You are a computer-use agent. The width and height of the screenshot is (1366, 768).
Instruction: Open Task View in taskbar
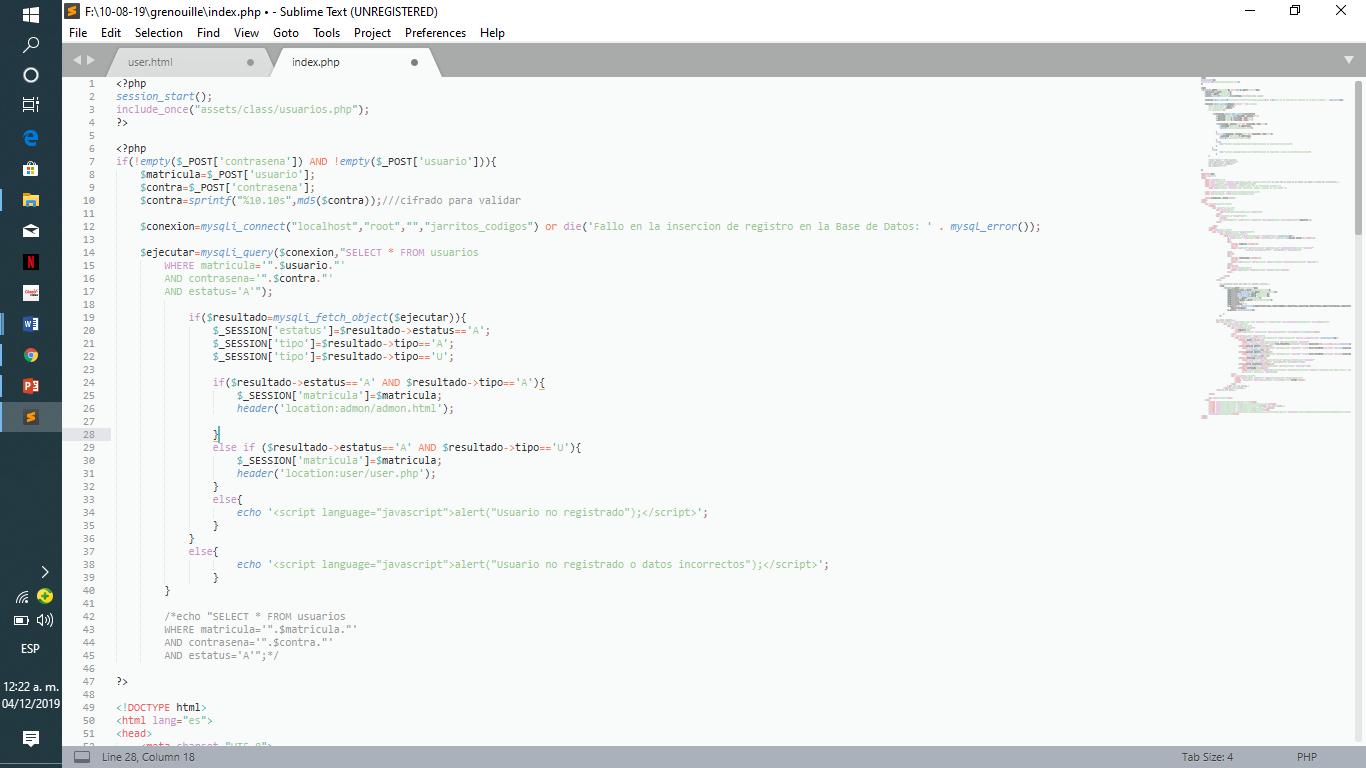click(x=30, y=104)
